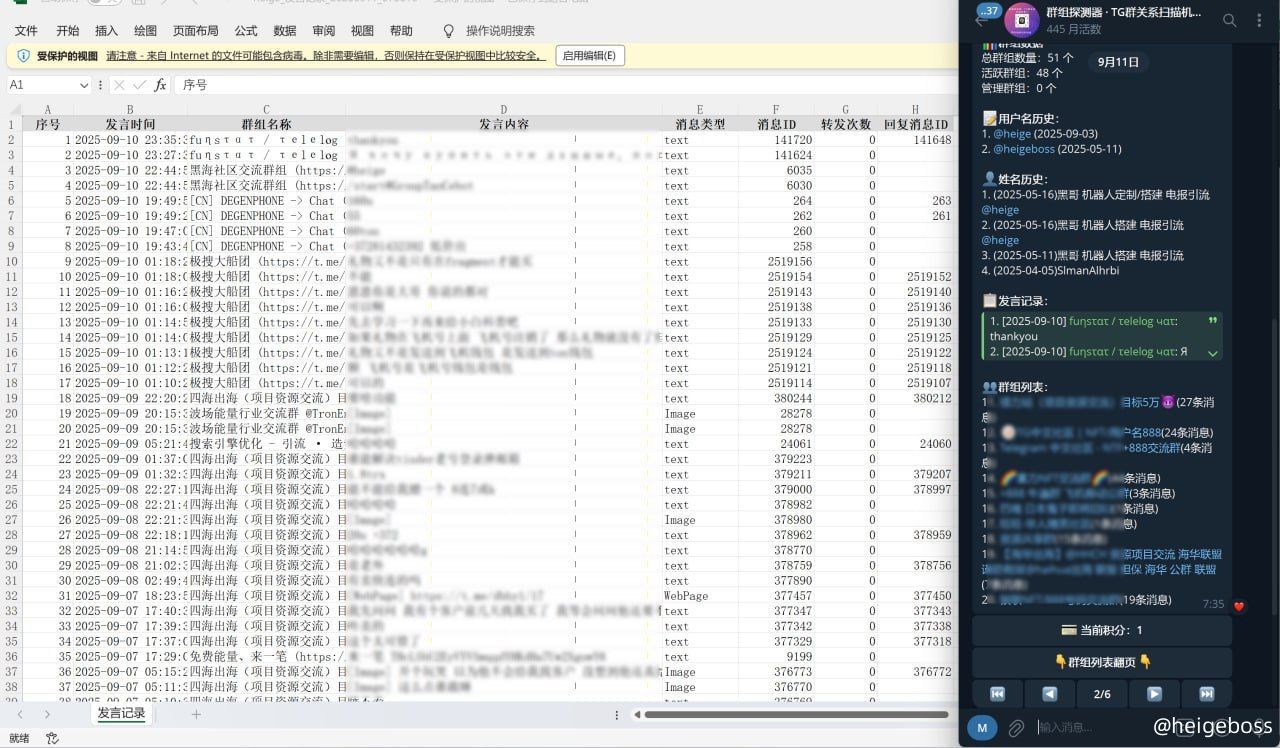Click the heart reaction on the message

tap(1239, 606)
